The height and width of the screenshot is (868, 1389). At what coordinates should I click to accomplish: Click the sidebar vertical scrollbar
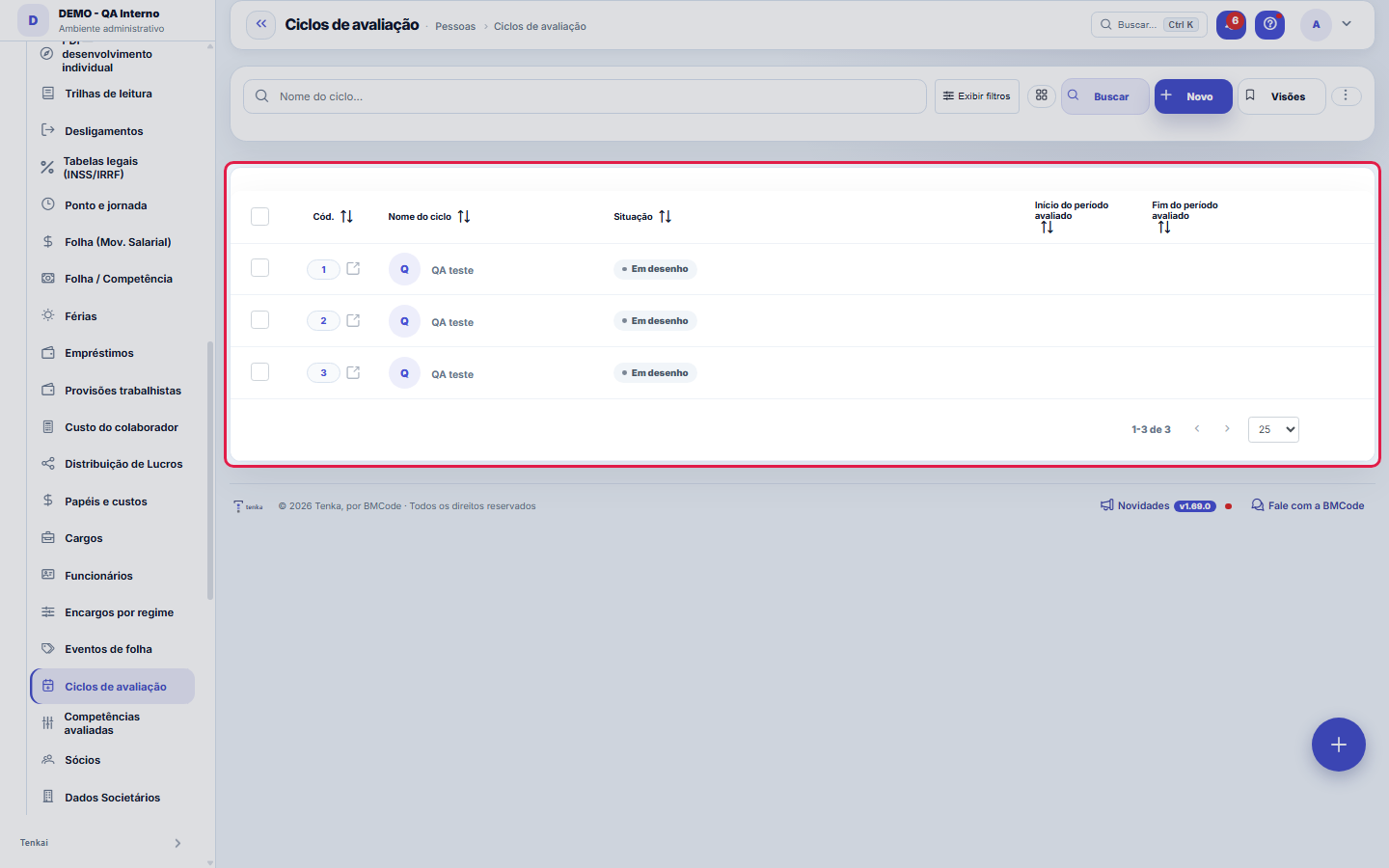click(210, 471)
